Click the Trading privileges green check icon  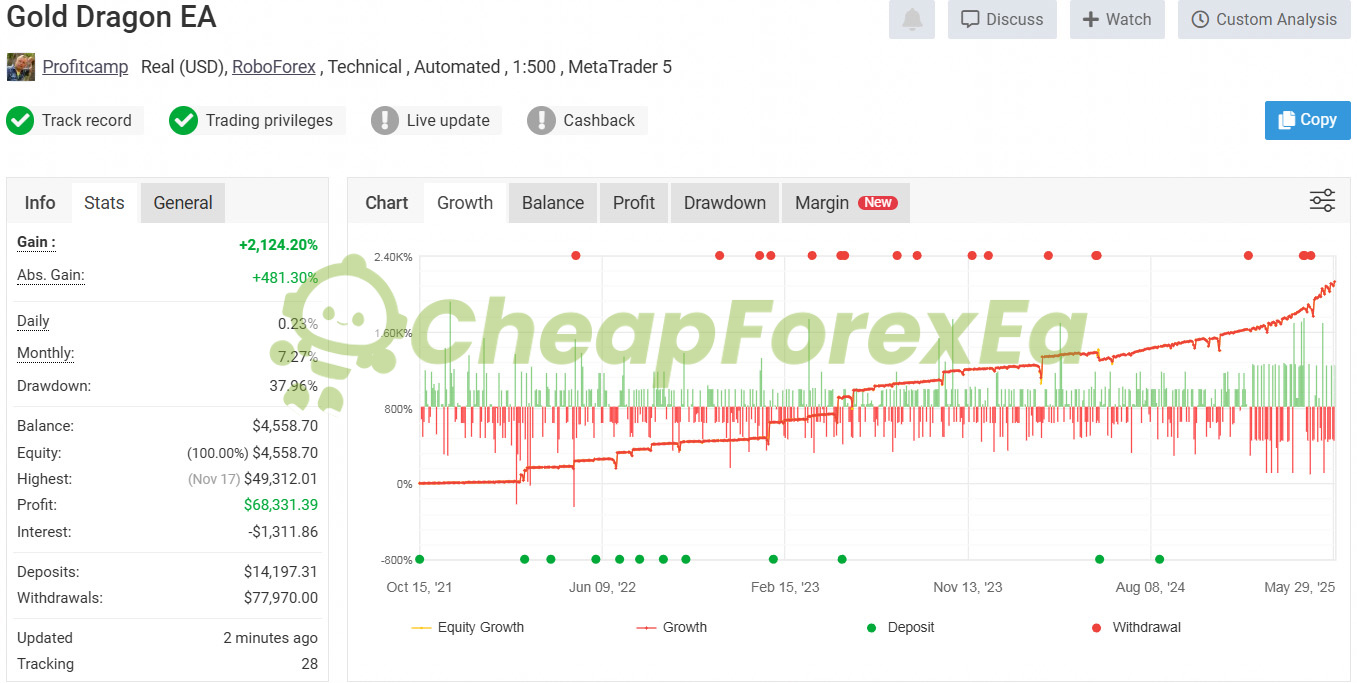tap(183, 120)
